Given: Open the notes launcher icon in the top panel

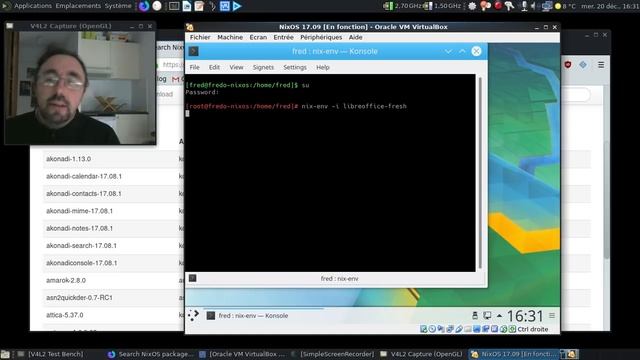Looking at the screenshot, I should point(199,6).
